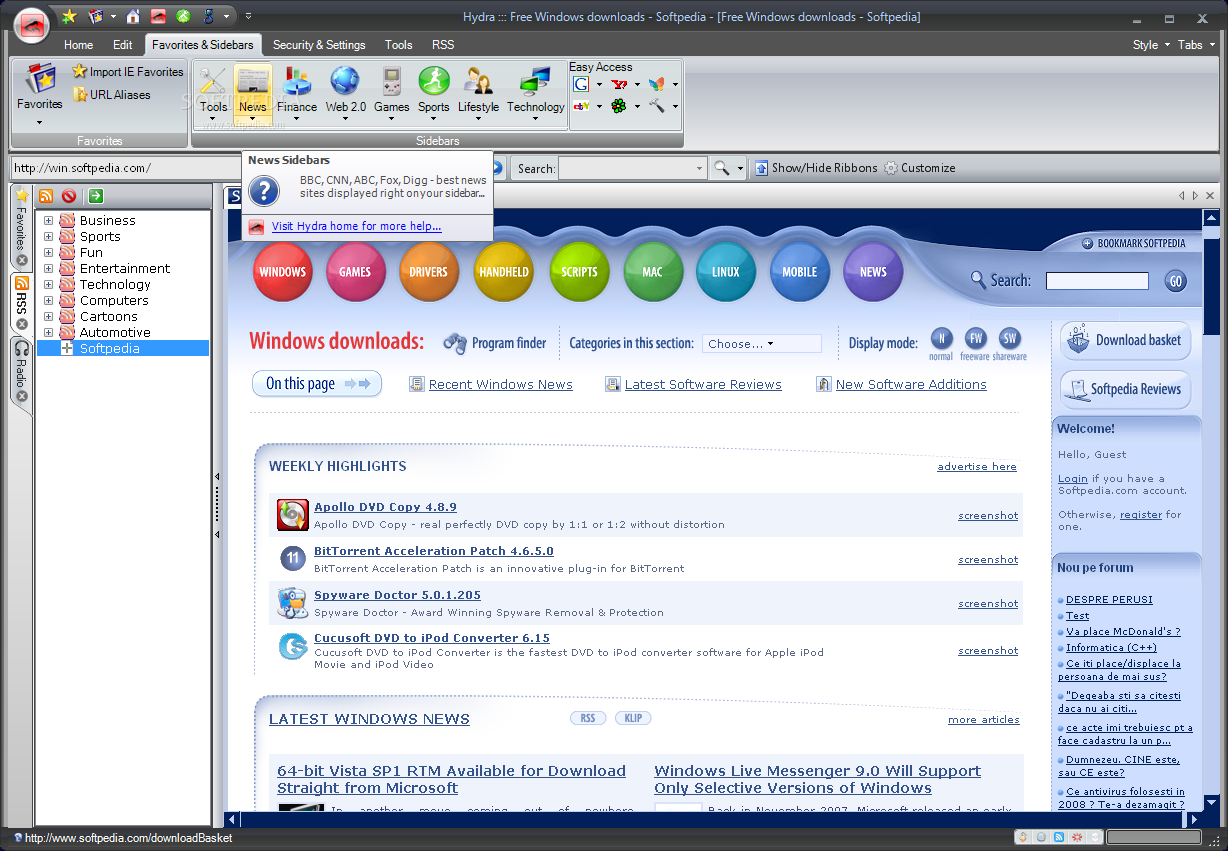Click Import IE Favorites button
Image resolution: width=1228 pixels, height=851 pixels.
[x=128, y=72]
